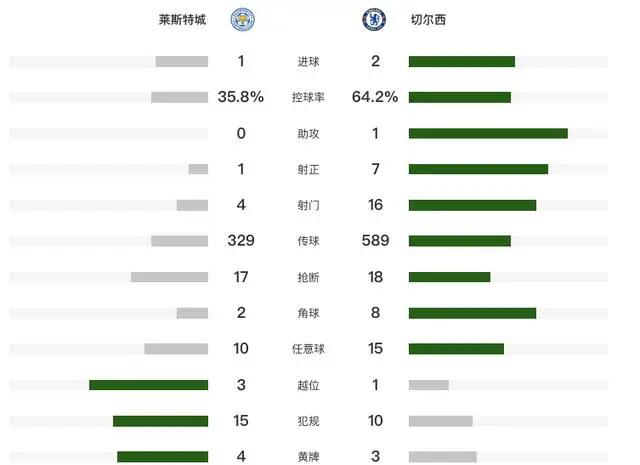Select the 角球 stat label
Viewport: 640px width, 465px height.
[x=308, y=313]
